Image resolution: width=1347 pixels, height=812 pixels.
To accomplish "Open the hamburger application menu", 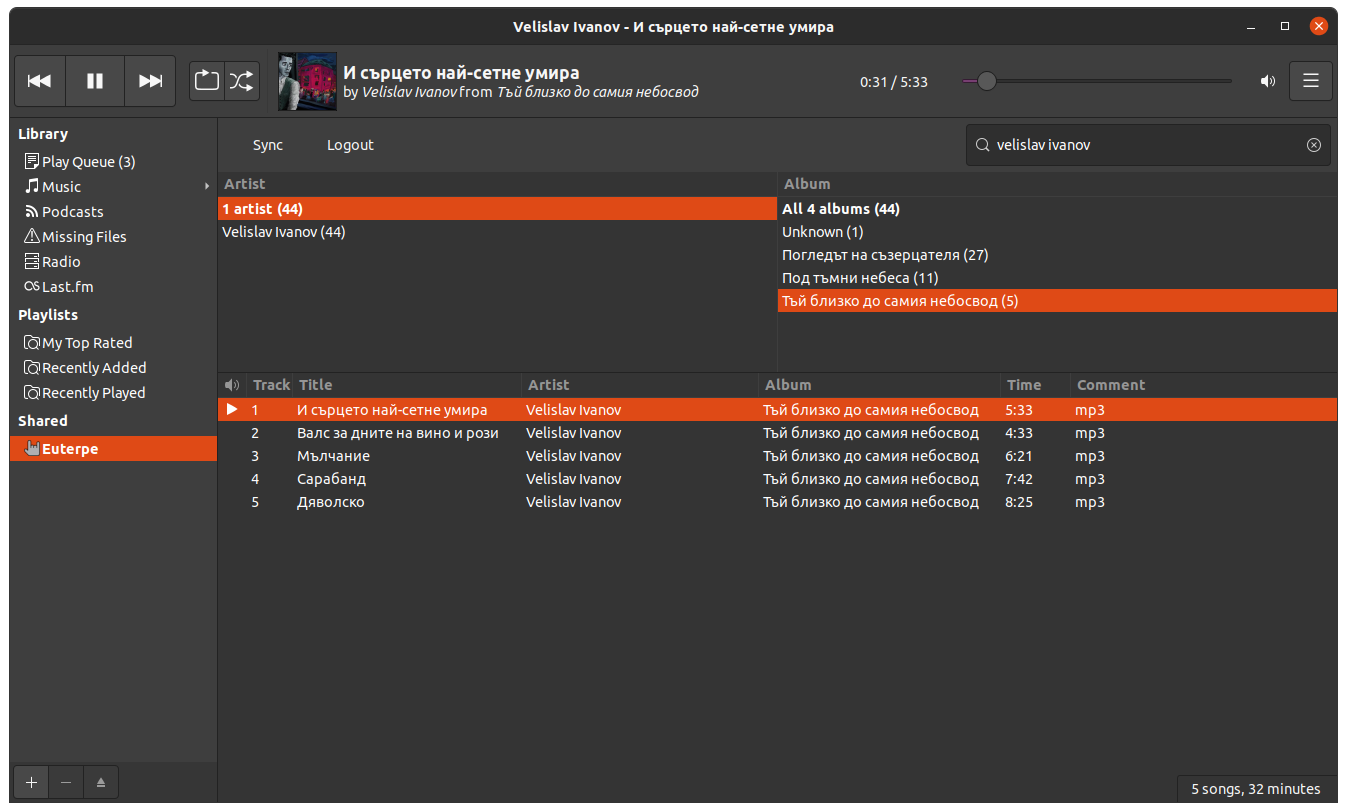I will [x=1311, y=81].
